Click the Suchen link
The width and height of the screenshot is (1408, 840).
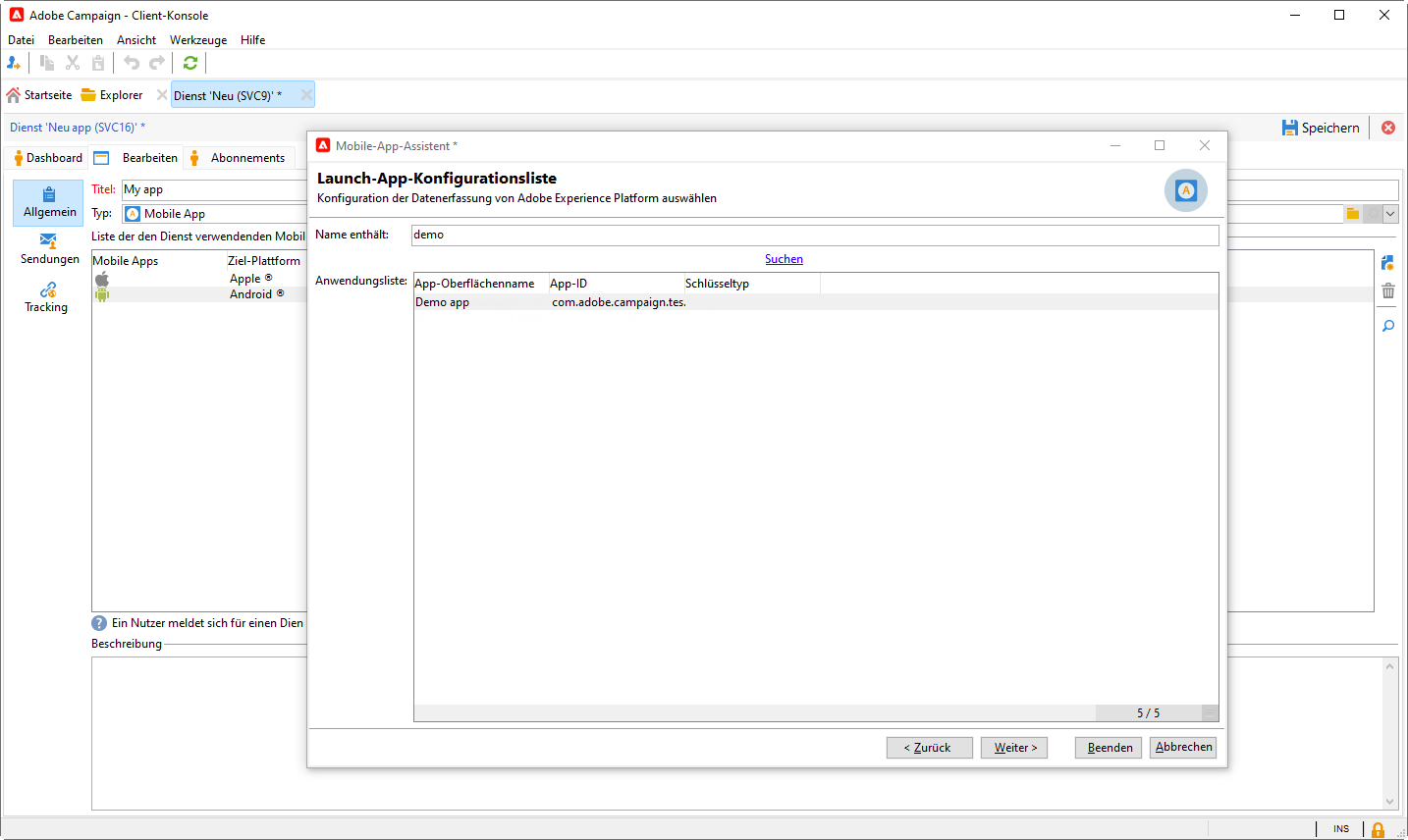[784, 259]
